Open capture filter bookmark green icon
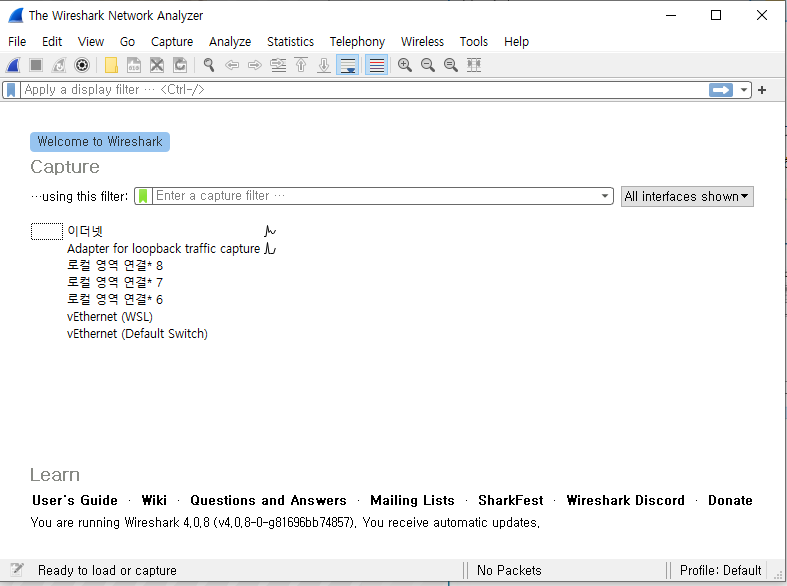 point(143,196)
